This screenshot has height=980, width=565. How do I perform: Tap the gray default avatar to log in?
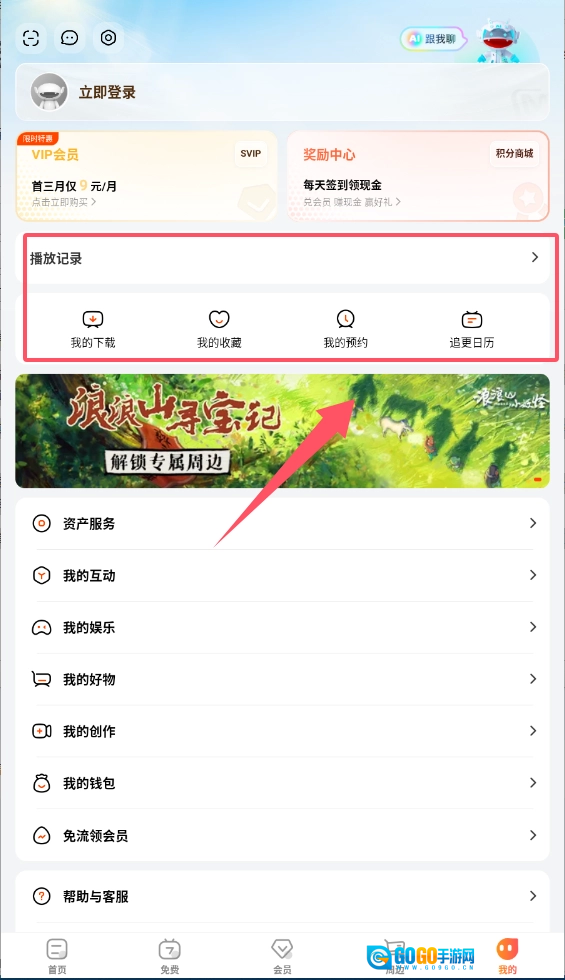coord(49,92)
